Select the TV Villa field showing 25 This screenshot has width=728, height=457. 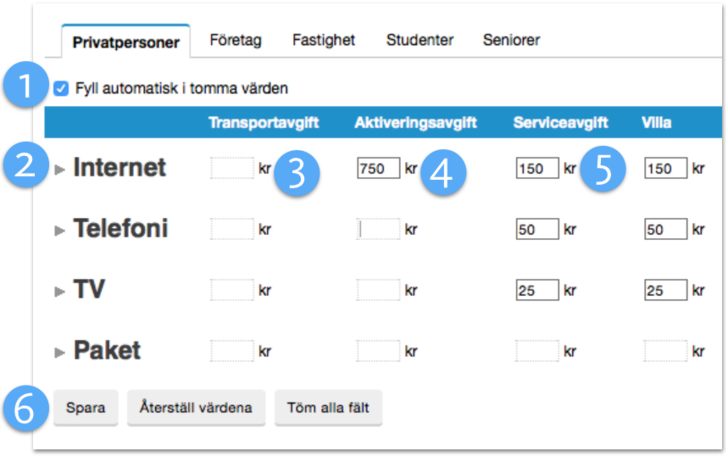click(666, 291)
